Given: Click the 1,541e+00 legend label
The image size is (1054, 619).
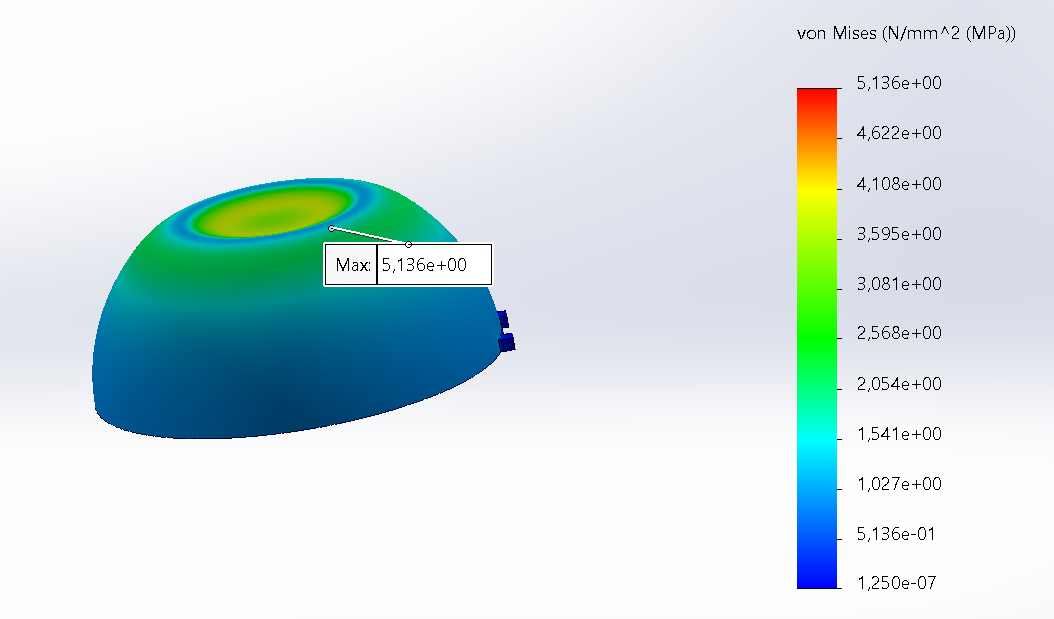Looking at the screenshot, I should pyautogui.click(x=899, y=434).
